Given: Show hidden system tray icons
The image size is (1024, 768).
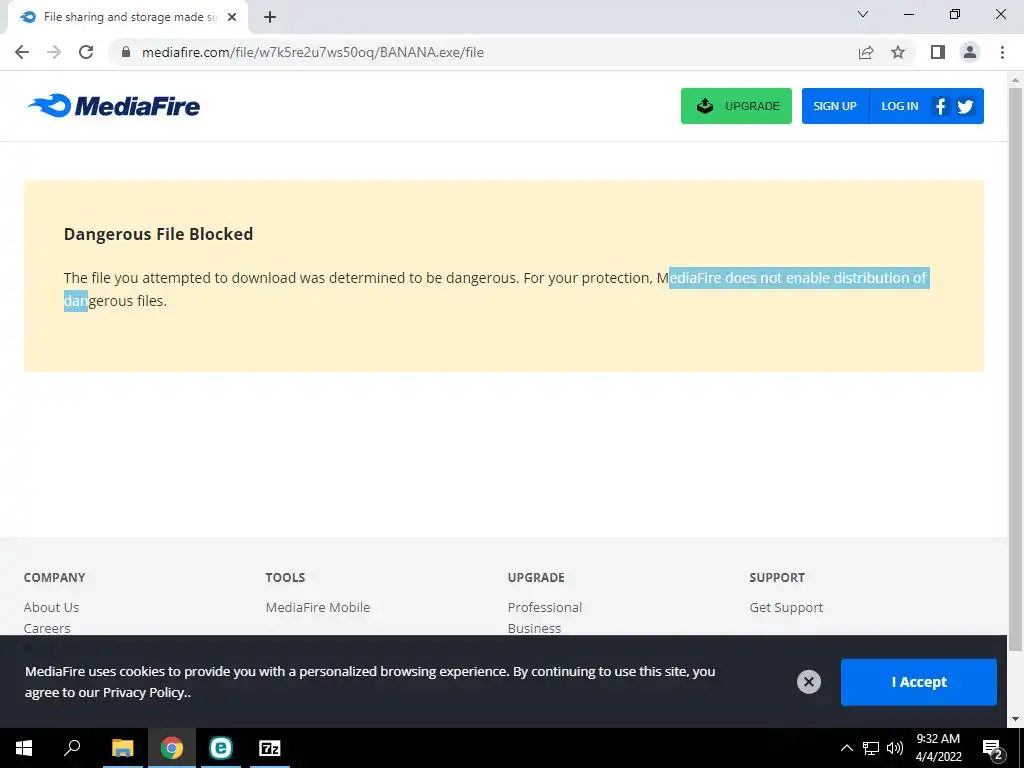Looking at the screenshot, I should [846, 748].
